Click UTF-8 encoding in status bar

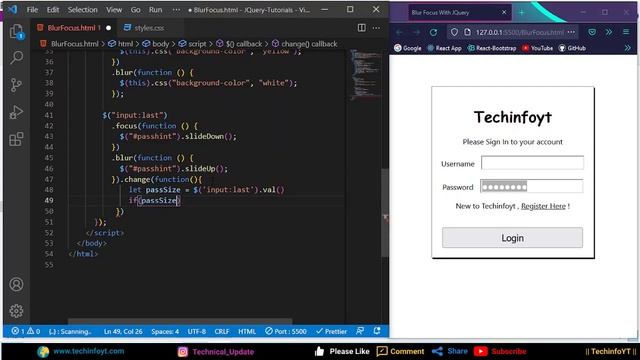(x=197, y=331)
